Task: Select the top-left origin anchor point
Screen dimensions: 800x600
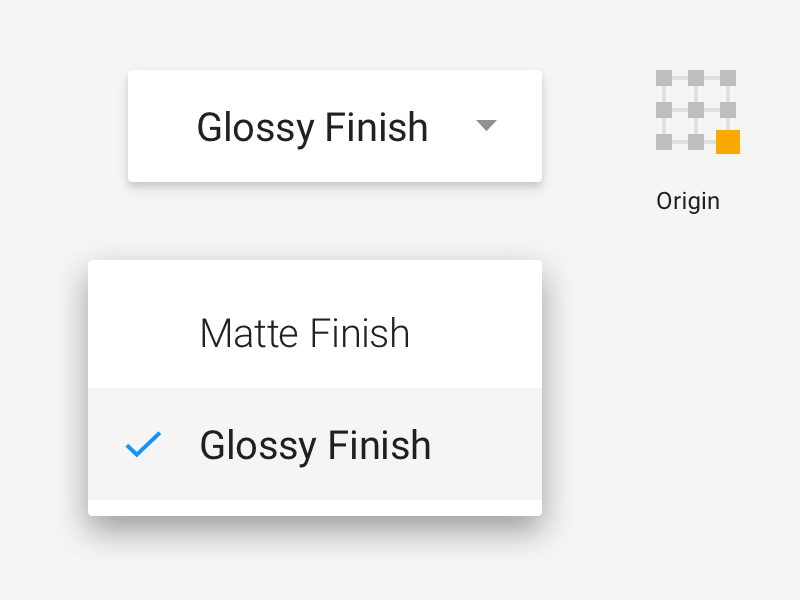Action: pyautogui.click(x=662, y=76)
